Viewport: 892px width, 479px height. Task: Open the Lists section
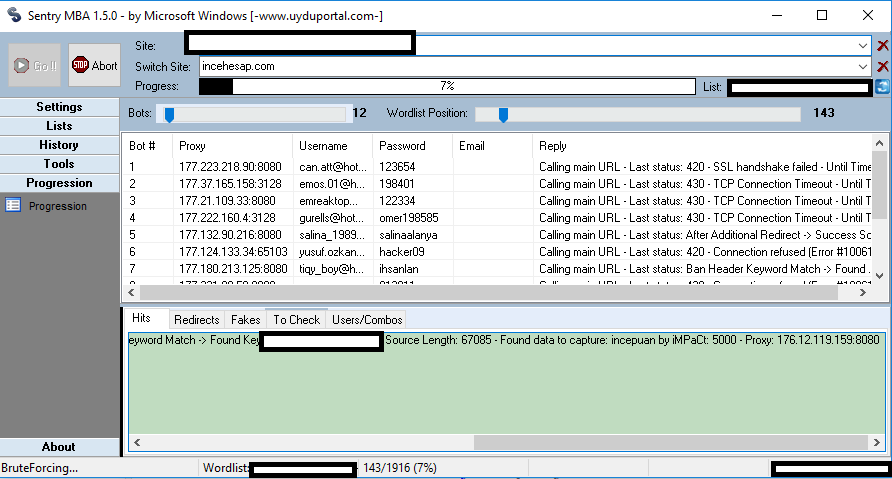pos(59,126)
